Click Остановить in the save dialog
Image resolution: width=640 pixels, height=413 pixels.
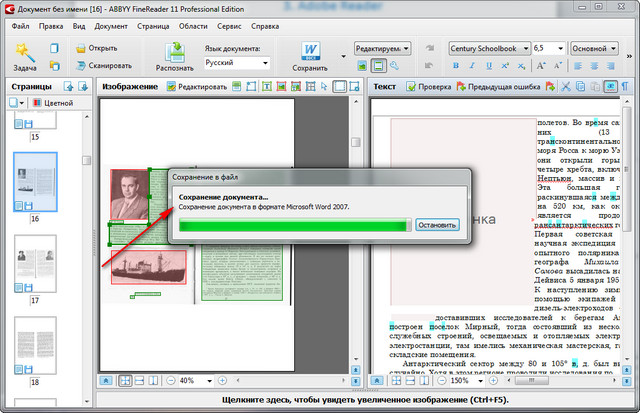tap(437, 225)
